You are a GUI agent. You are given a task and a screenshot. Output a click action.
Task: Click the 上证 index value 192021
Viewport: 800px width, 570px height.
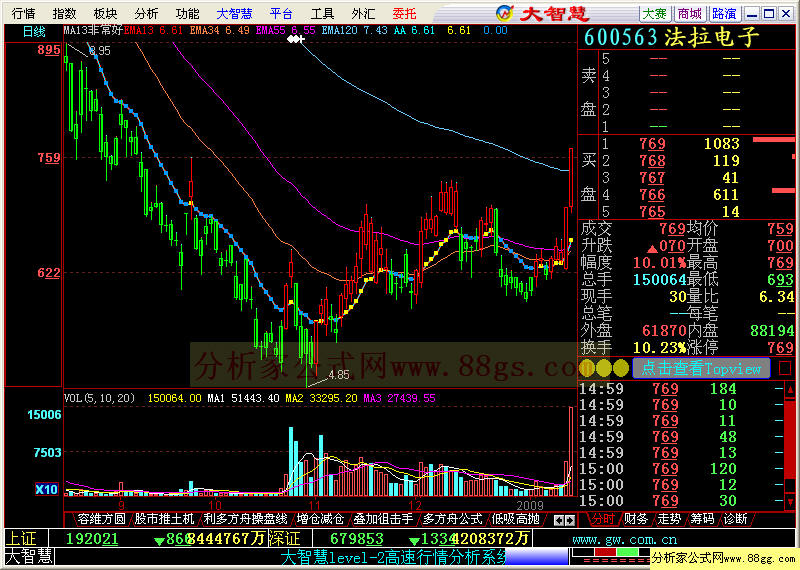[92, 539]
